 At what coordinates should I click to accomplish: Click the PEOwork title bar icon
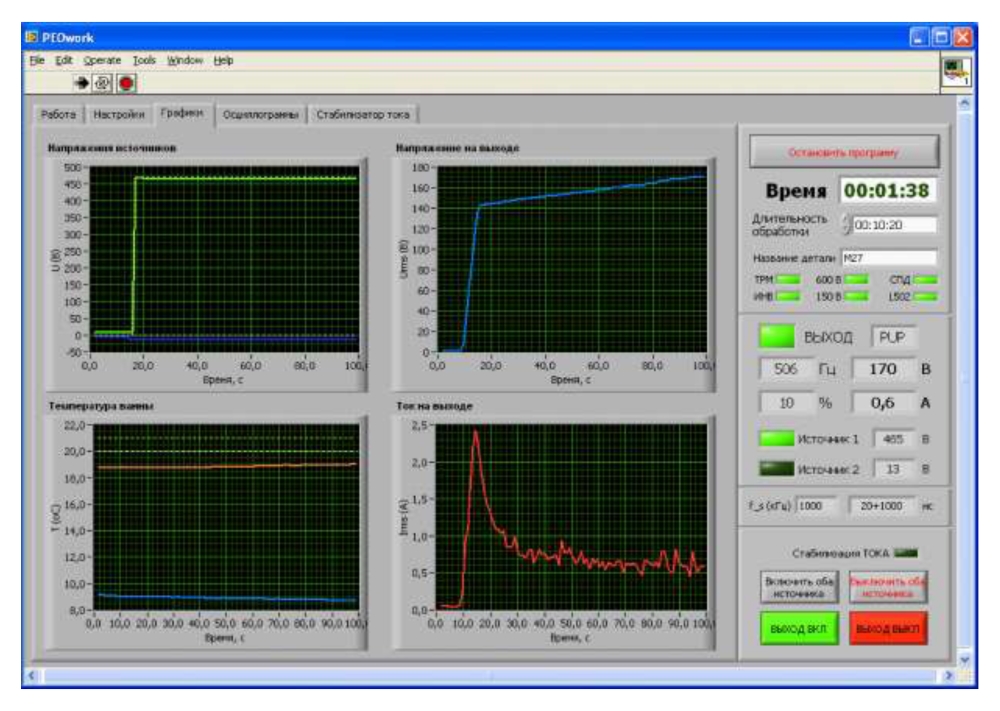coord(32,37)
